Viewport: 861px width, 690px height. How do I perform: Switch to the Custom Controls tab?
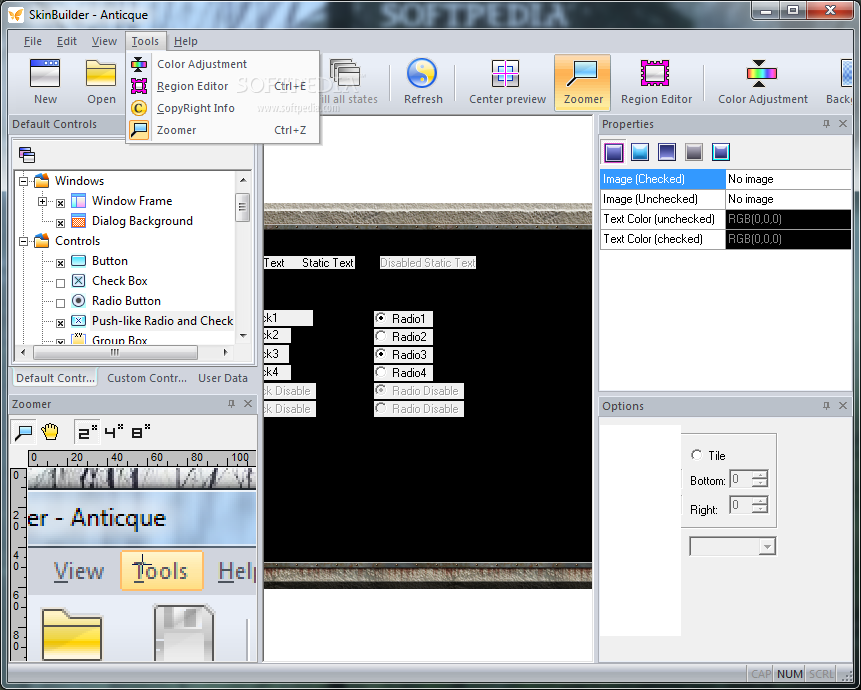coord(147,378)
